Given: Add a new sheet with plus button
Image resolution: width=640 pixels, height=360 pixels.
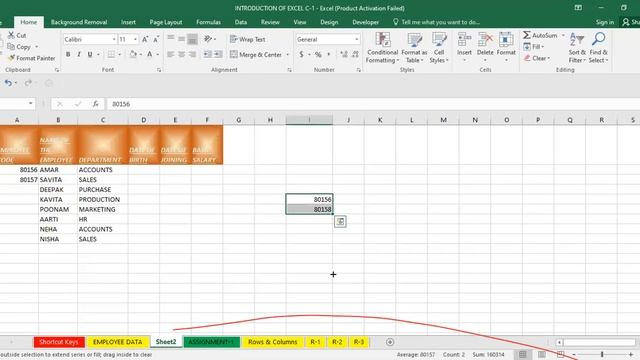Looking at the screenshot, I should (x=390, y=342).
